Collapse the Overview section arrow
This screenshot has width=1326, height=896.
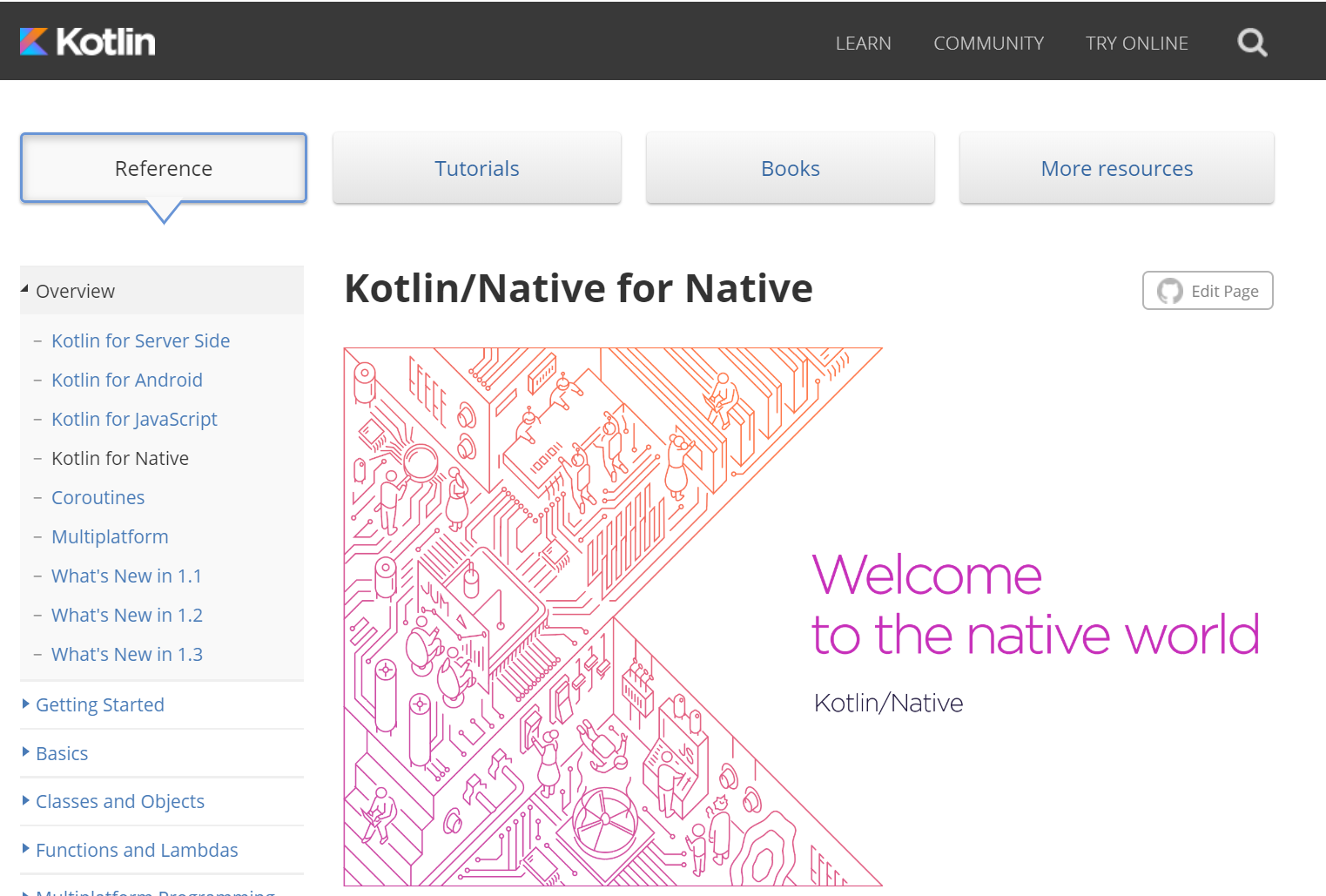[x=25, y=288]
